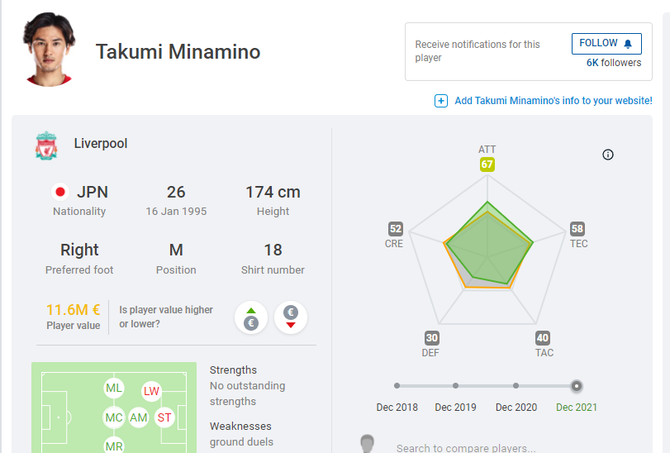The height and width of the screenshot is (453, 670).
Task: Open the radar chart info icon
Action: click(608, 155)
